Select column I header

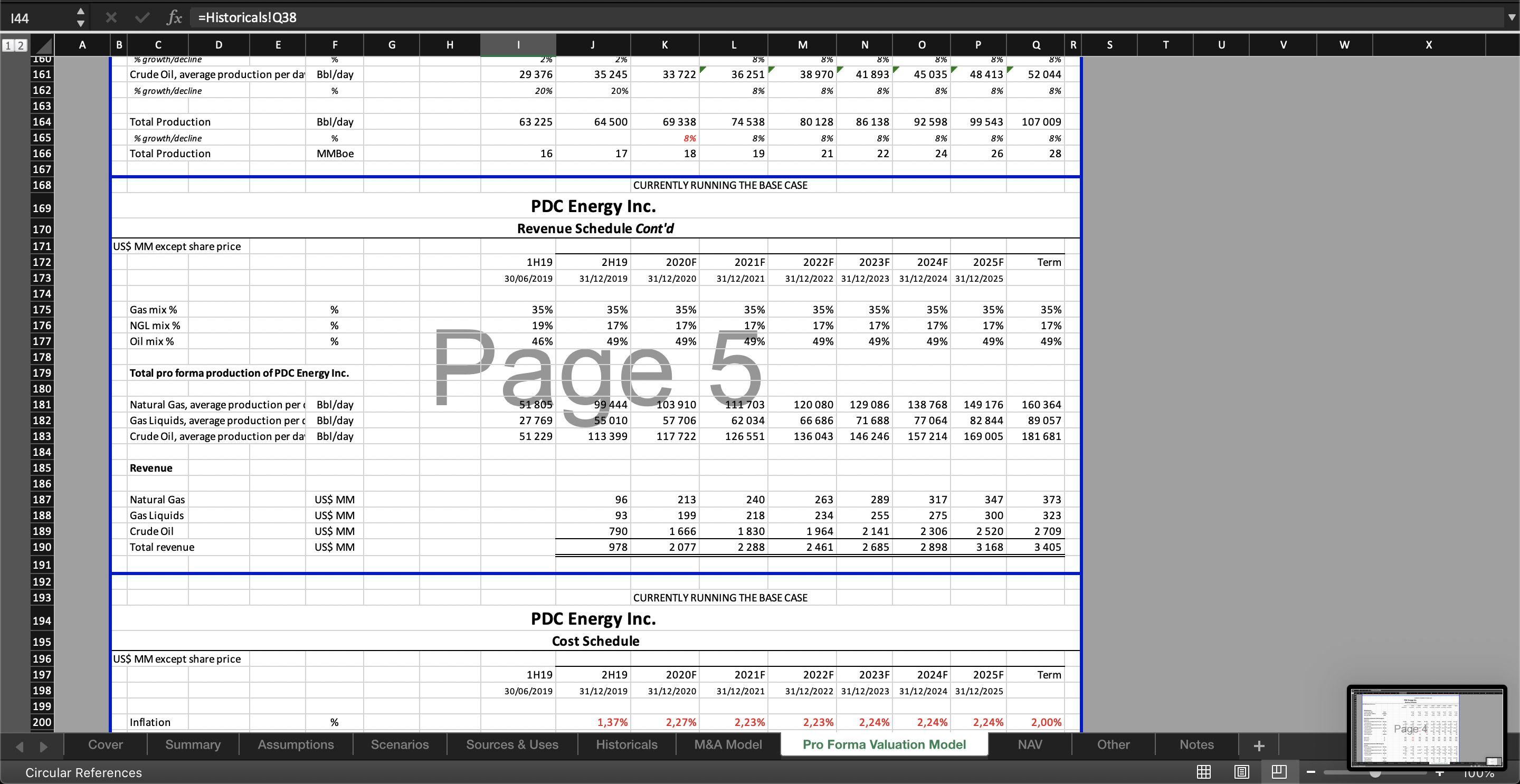click(518, 45)
